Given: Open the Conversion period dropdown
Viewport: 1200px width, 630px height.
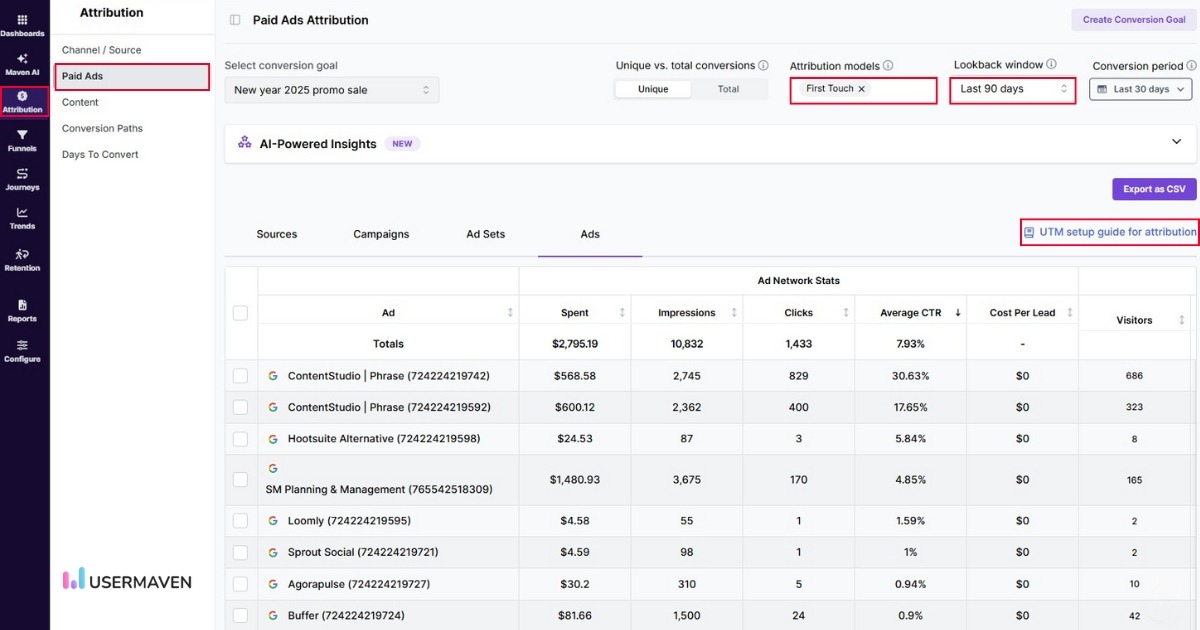Looking at the screenshot, I should click(x=1140, y=89).
